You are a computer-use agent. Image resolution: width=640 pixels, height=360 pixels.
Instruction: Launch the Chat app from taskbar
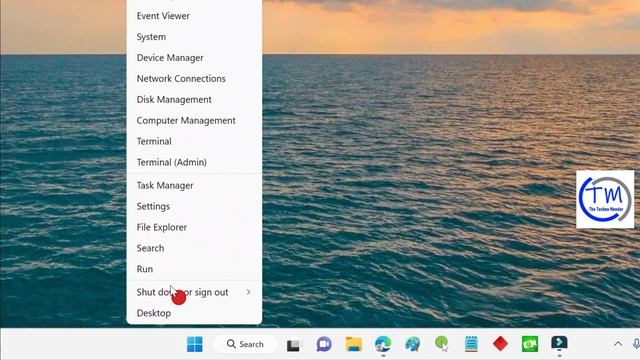click(324, 344)
